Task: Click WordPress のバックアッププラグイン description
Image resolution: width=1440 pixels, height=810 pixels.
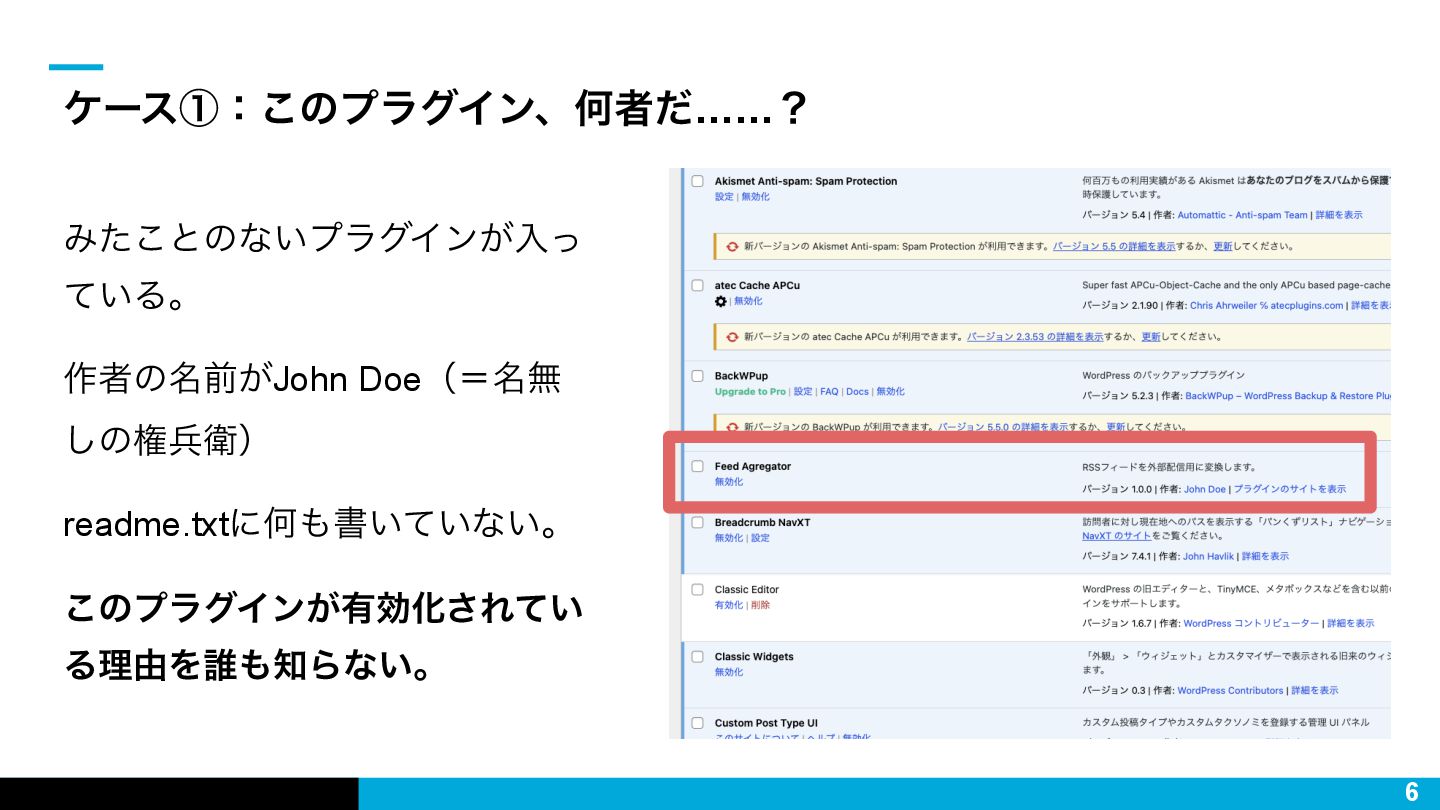Action: tap(1163, 375)
